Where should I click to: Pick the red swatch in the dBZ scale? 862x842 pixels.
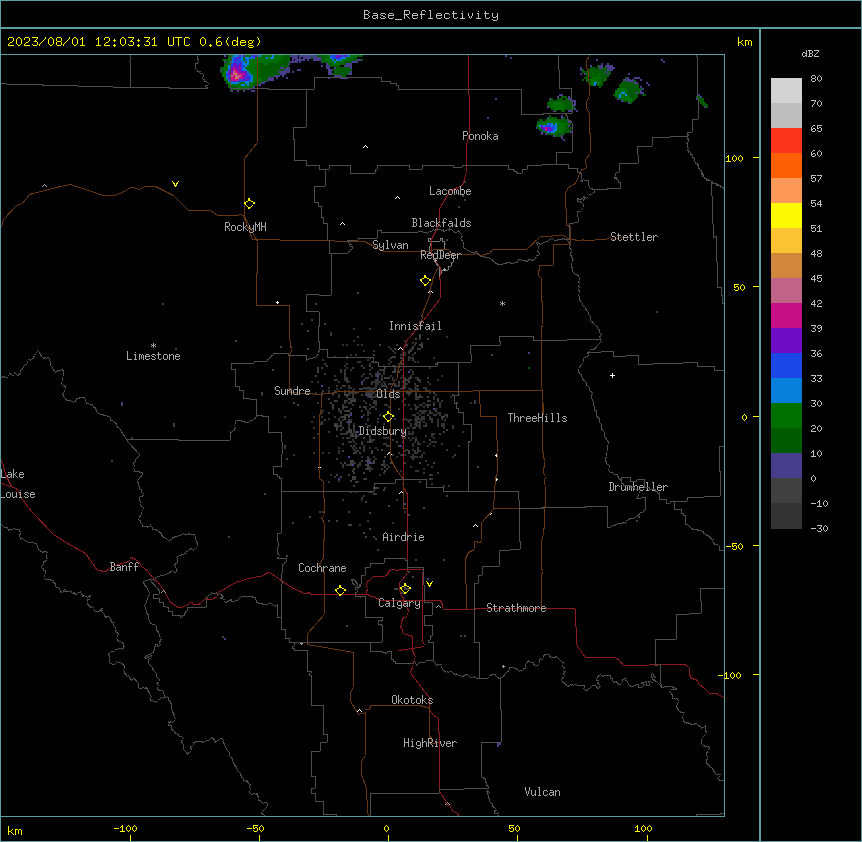(786, 141)
